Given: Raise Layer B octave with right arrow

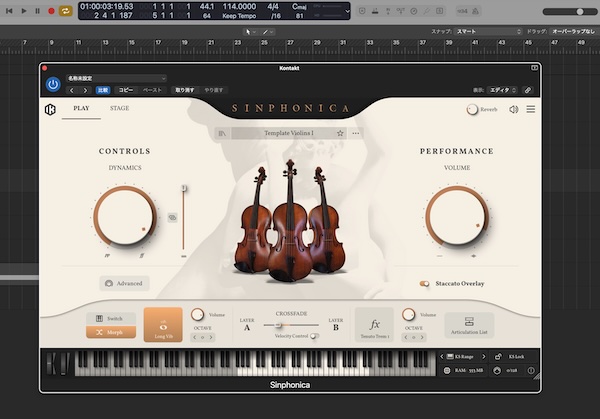Looking at the screenshot, I should point(422,337).
